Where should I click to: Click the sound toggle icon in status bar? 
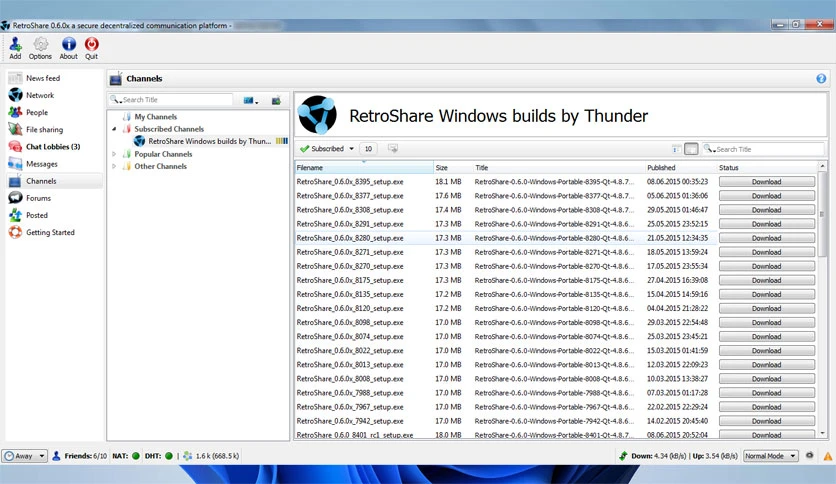tap(809, 455)
